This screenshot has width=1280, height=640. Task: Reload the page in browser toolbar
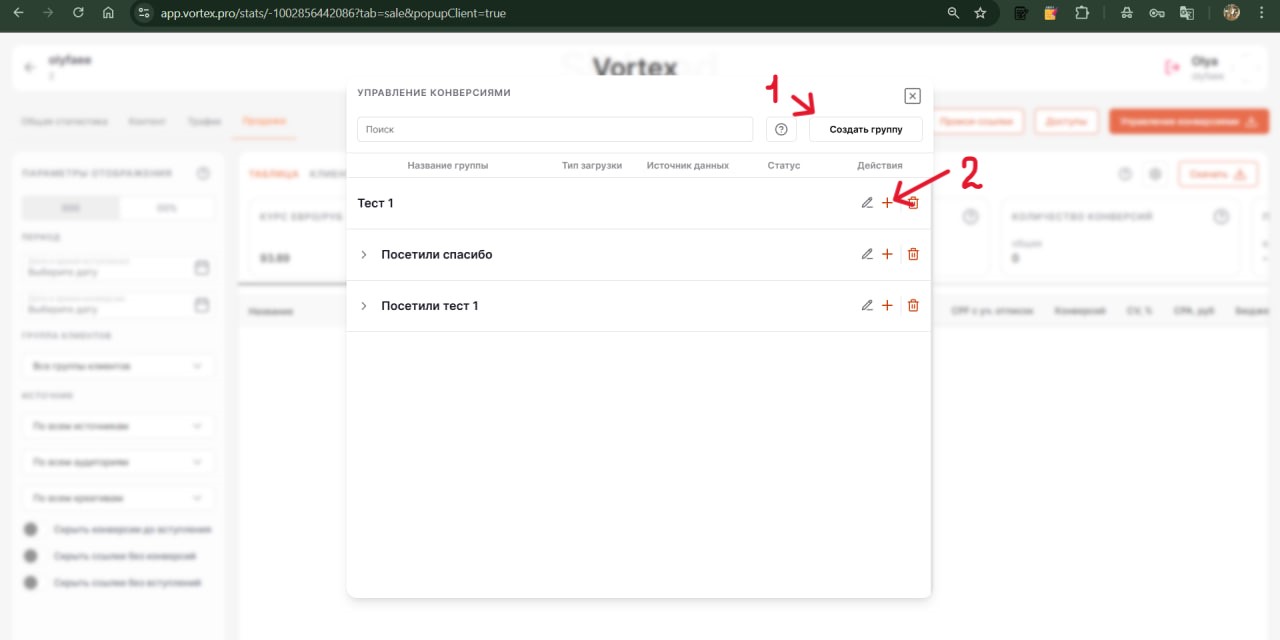[x=78, y=13]
